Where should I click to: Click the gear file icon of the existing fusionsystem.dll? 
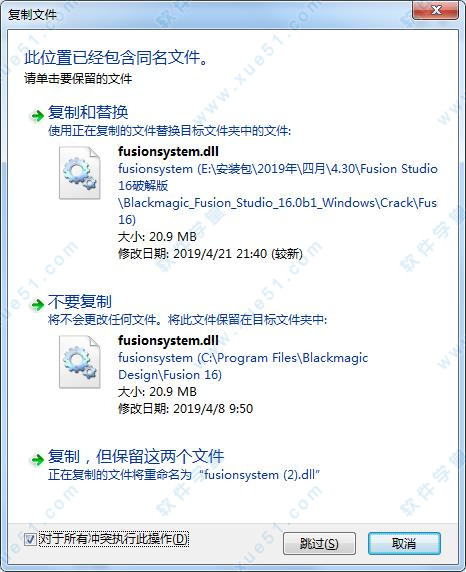coord(80,362)
